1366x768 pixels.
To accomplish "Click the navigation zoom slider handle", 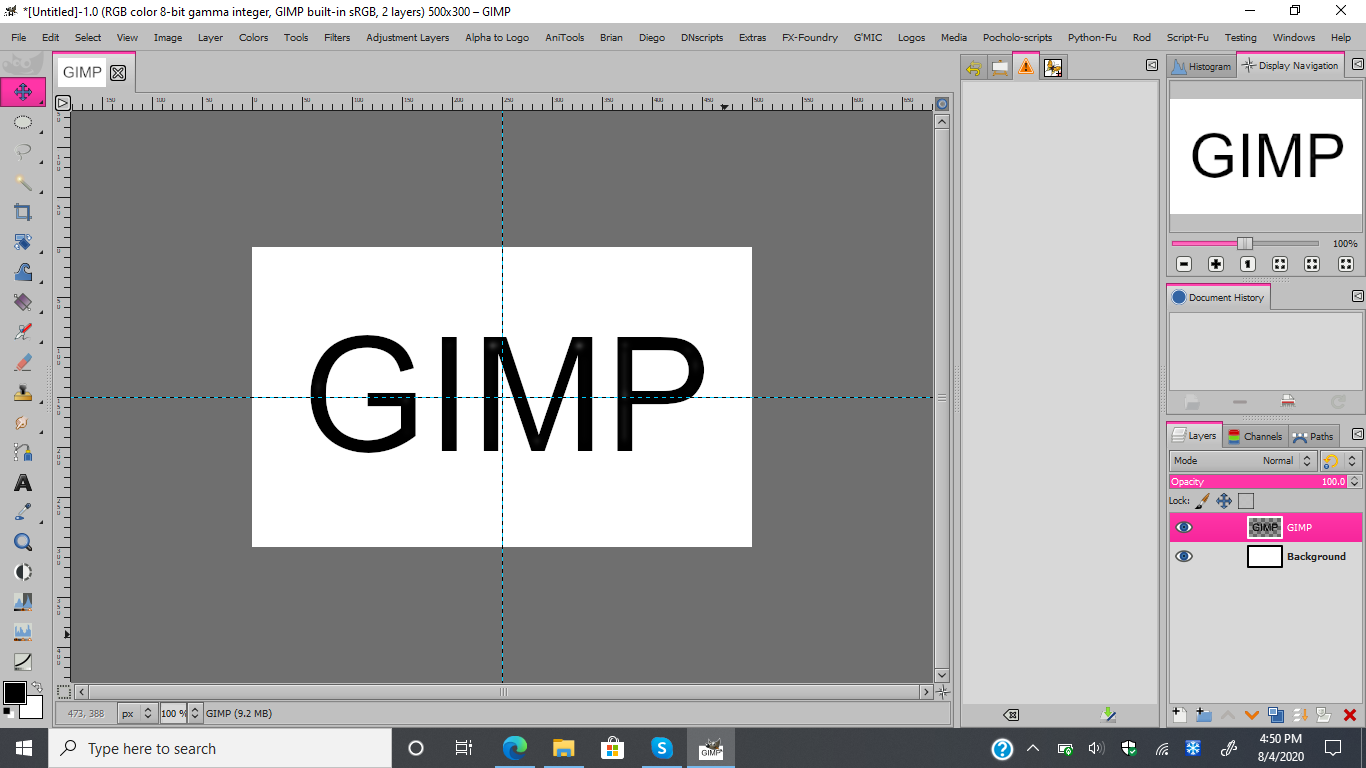I will coord(1245,243).
